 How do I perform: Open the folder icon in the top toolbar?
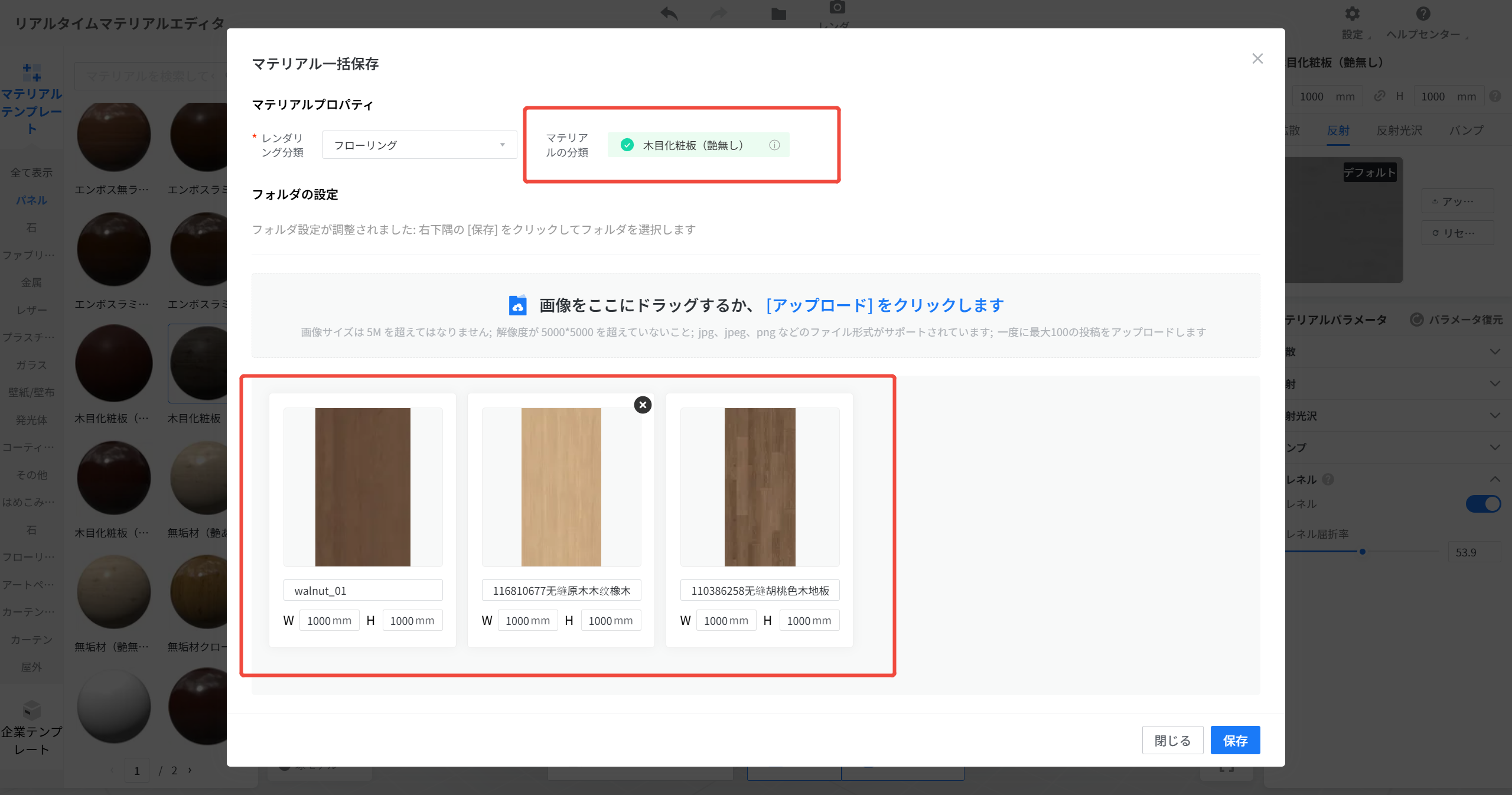pos(778,14)
